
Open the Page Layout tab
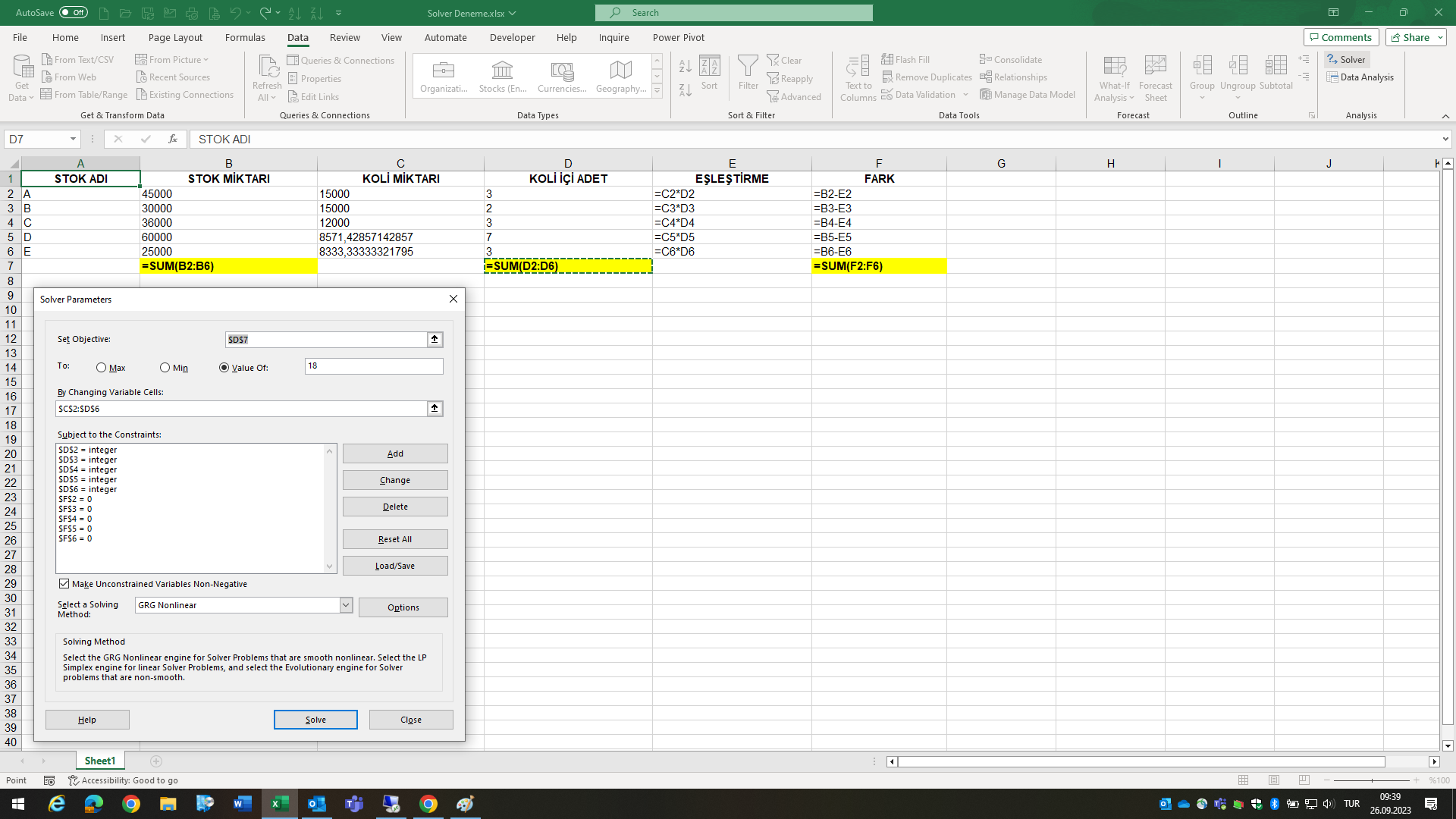175,37
